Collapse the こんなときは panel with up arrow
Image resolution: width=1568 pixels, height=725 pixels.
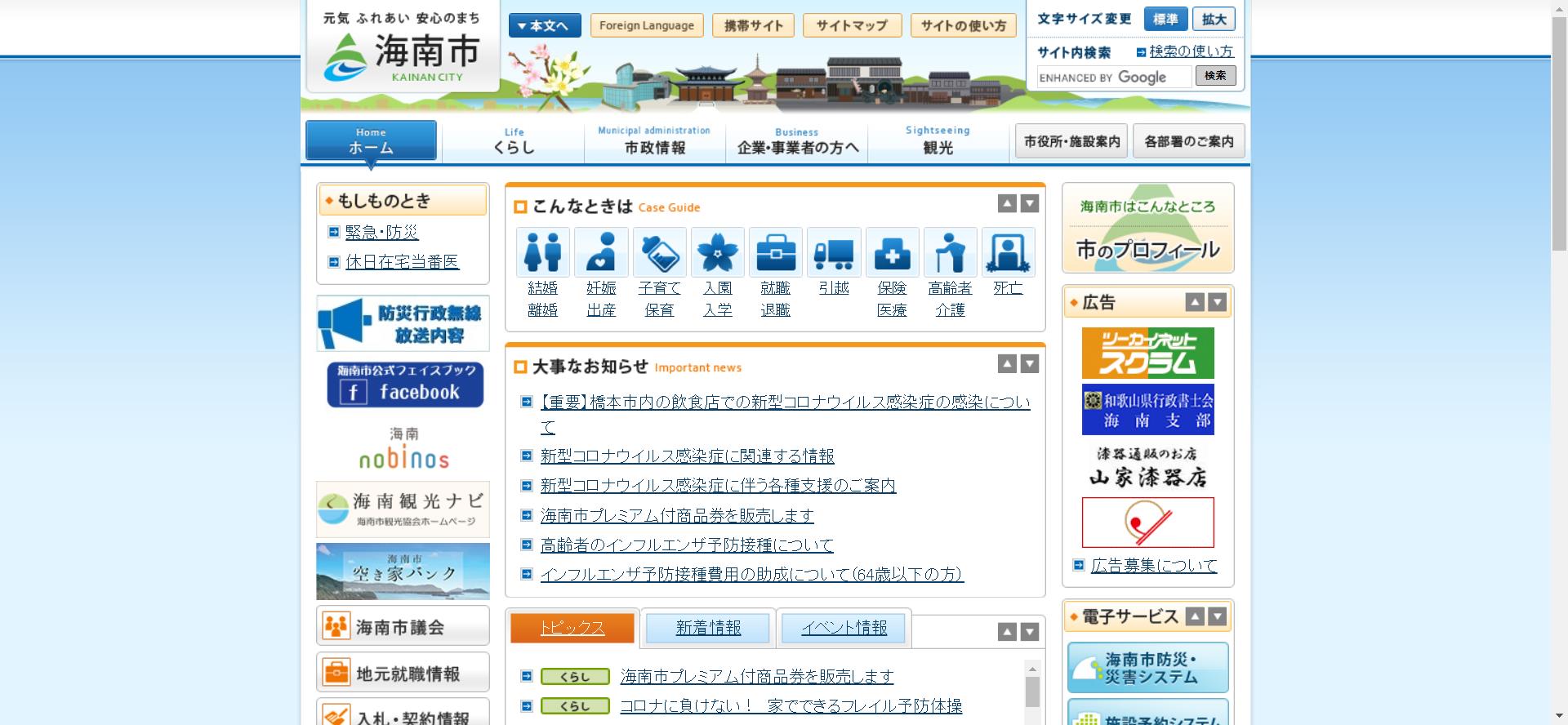tap(1007, 204)
